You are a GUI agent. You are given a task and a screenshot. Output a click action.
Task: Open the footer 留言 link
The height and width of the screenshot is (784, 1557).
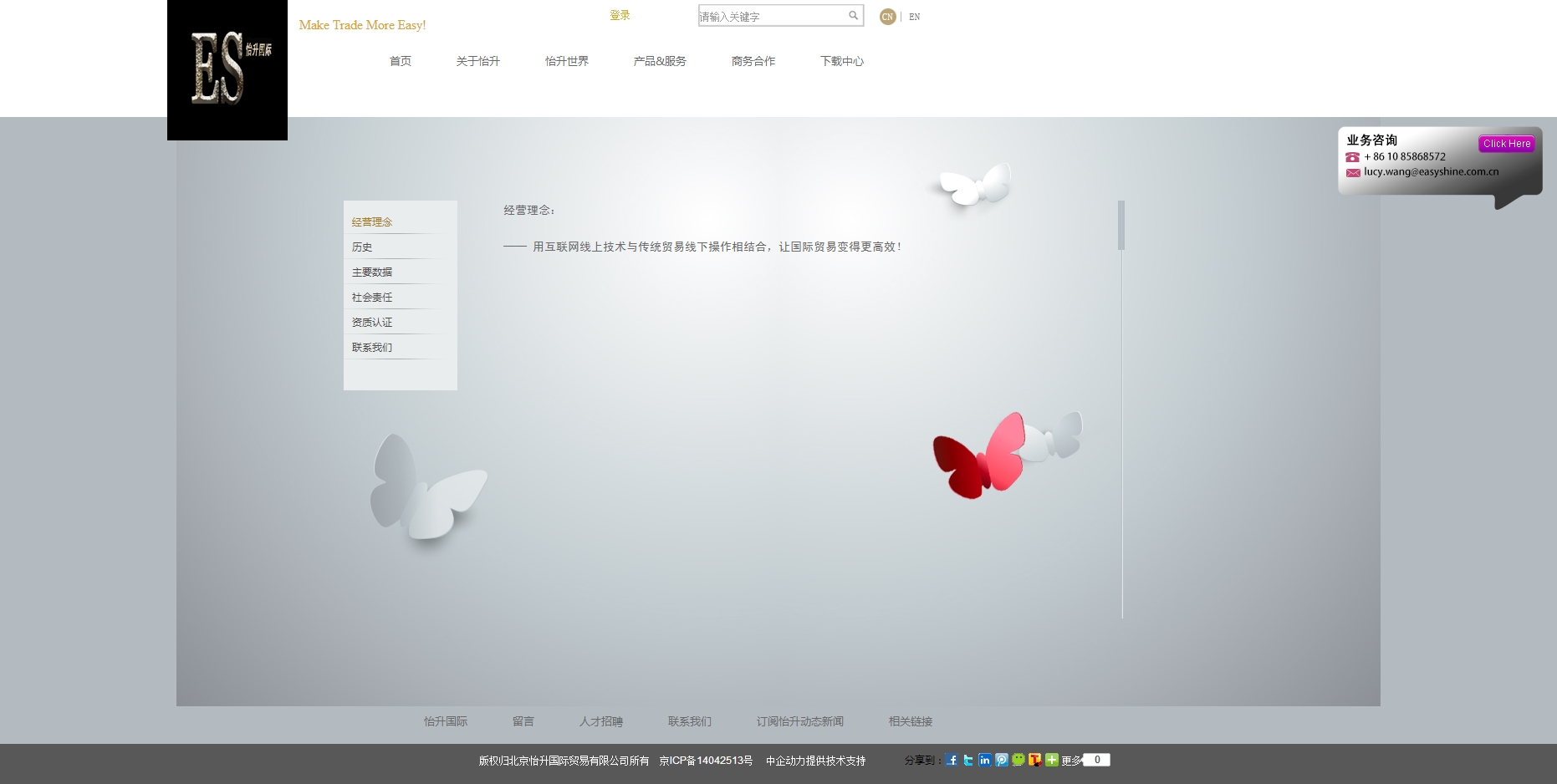[523, 721]
